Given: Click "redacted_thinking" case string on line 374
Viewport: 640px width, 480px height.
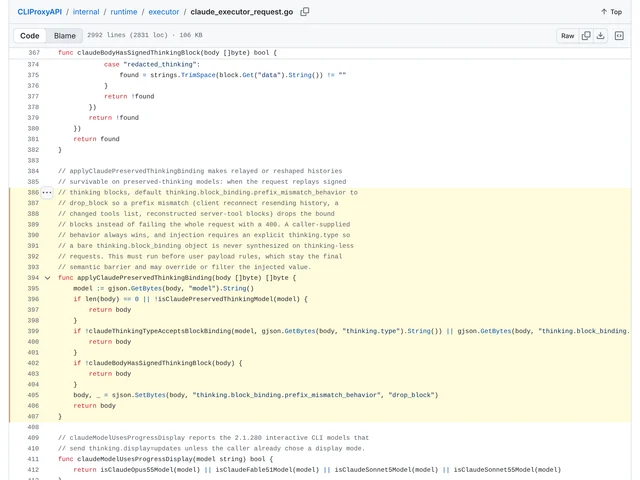Looking at the screenshot, I should tap(160, 64).
